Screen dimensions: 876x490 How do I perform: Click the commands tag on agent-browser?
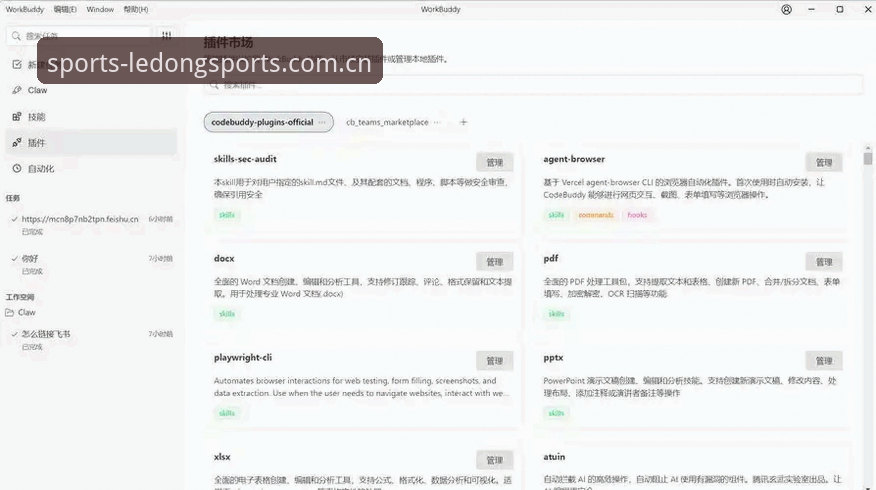tap(596, 215)
